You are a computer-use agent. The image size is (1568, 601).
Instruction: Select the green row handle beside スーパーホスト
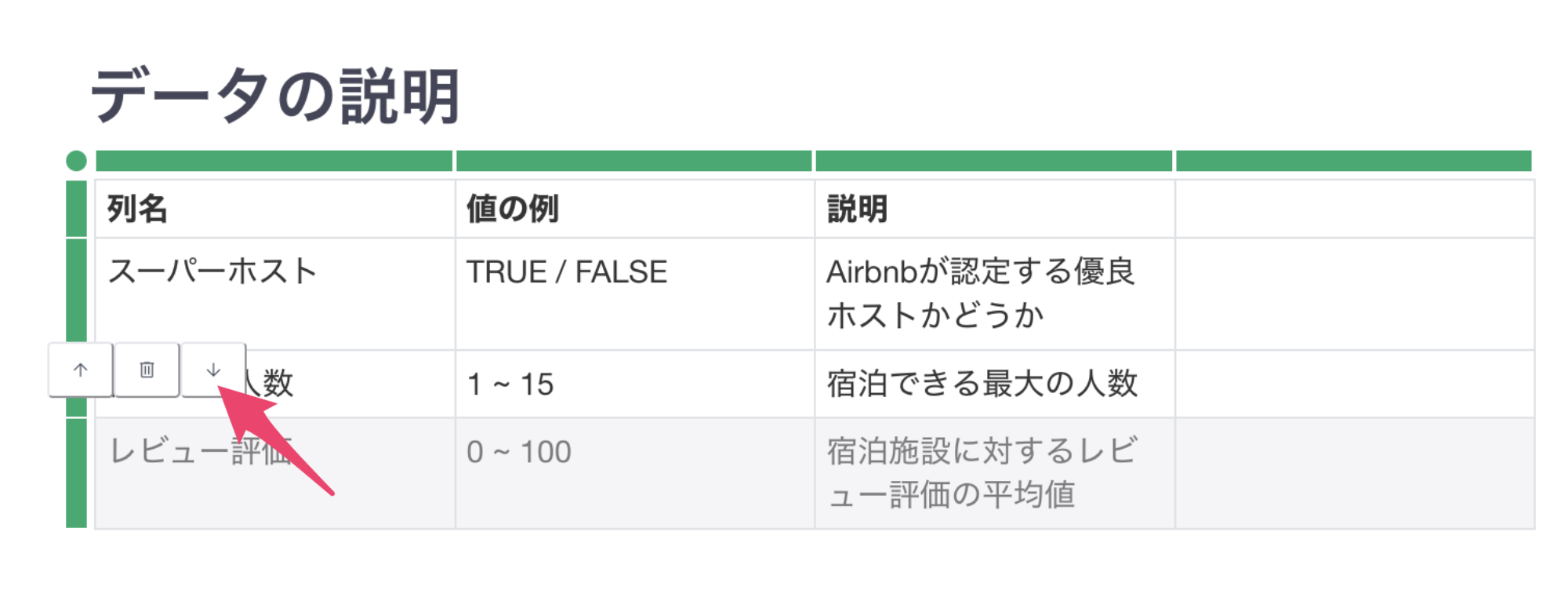click(76, 290)
